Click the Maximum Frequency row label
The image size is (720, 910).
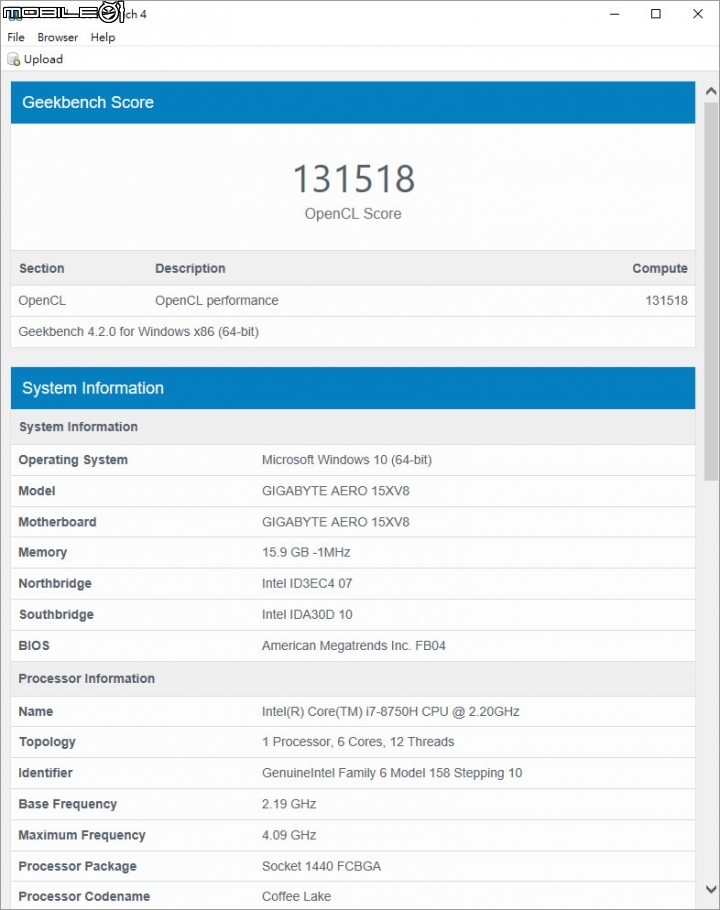pyautogui.click(x=82, y=835)
